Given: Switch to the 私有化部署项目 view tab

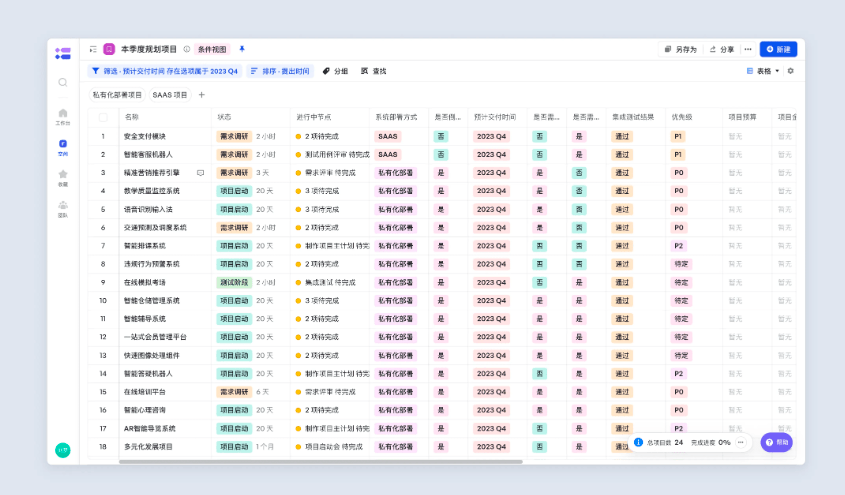Looking at the screenshot, I should [x=117, y=95].
